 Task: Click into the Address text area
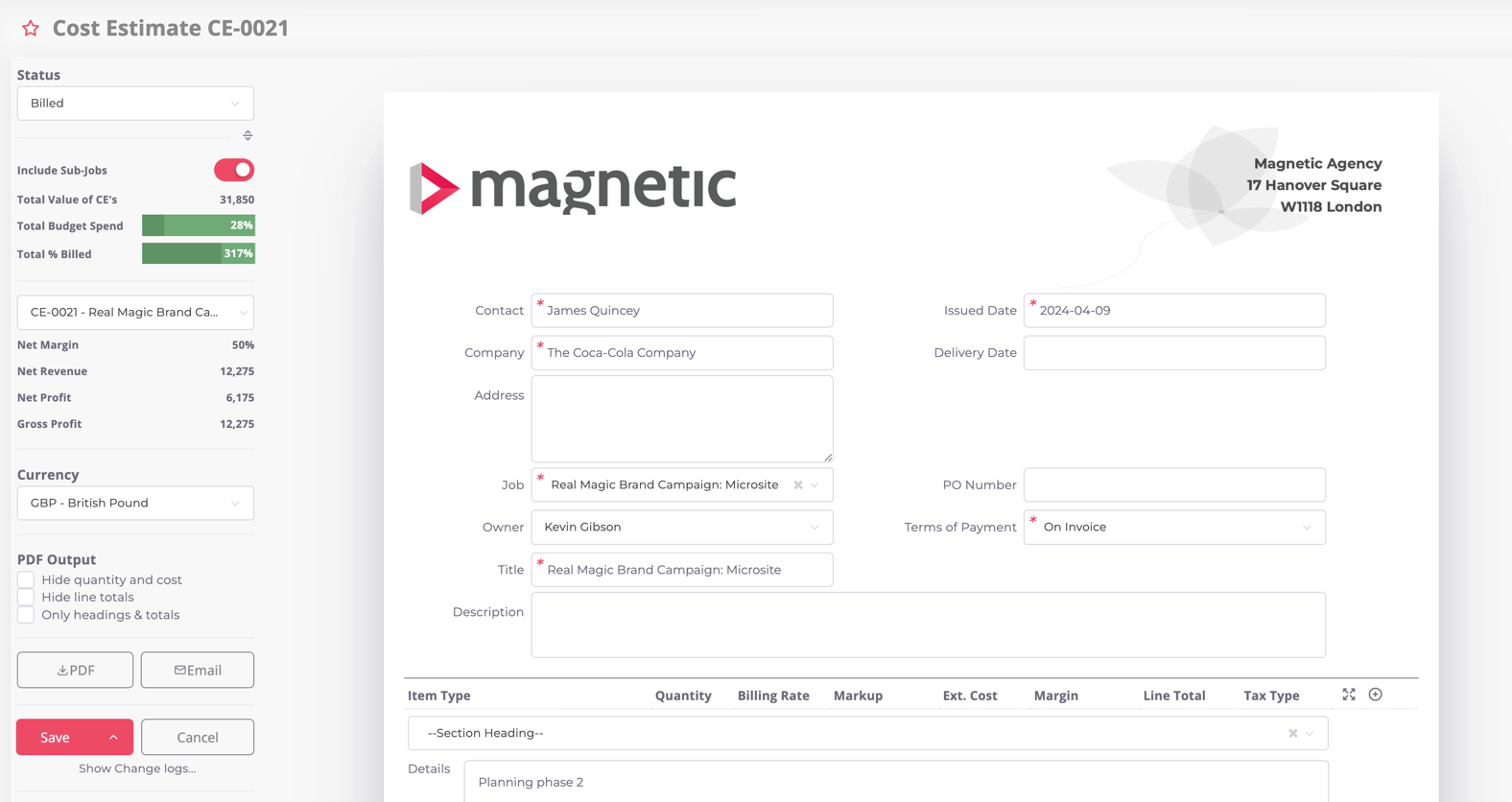coord(682,419)
